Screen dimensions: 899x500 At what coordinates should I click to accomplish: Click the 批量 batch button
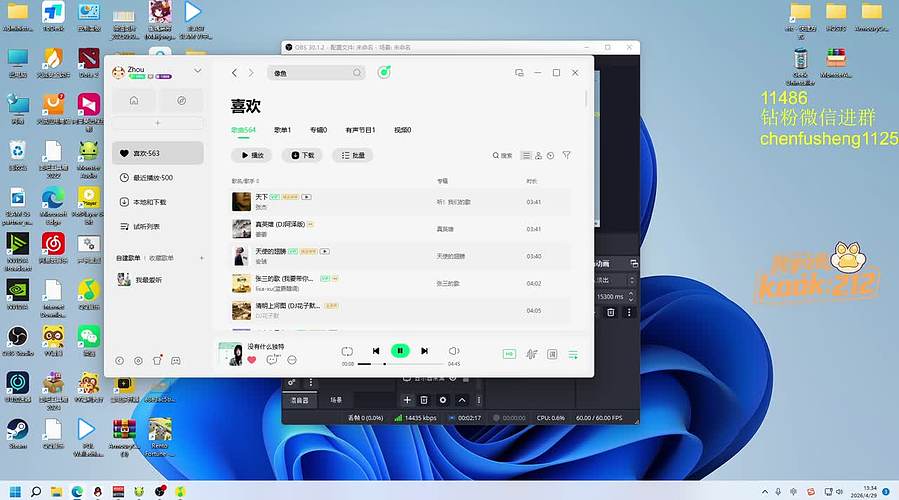click(353, 155)
